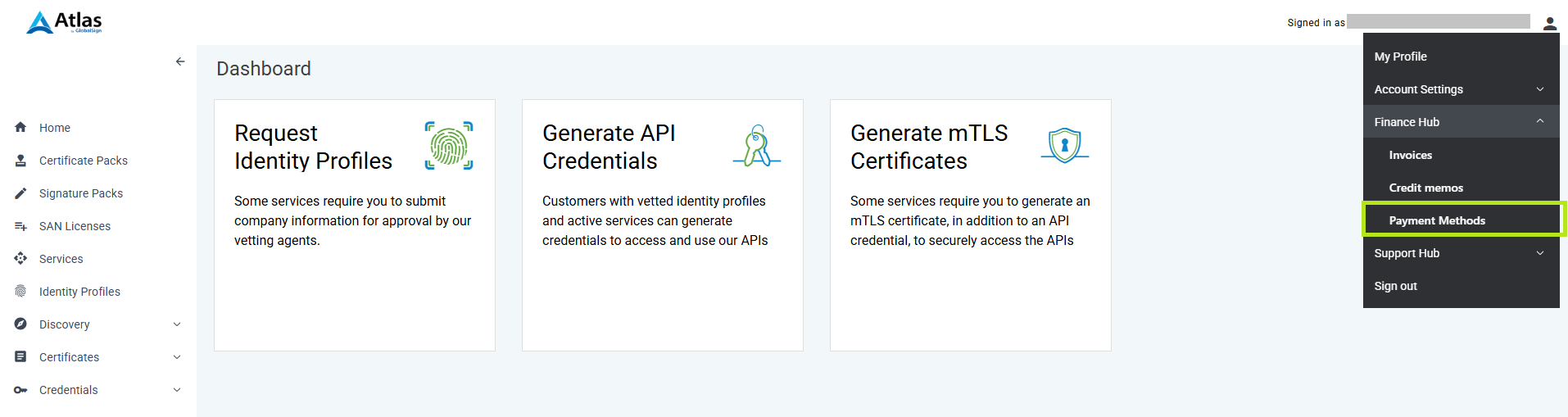
Task: Click the Certificates document icon
Action: coord(20,357)
